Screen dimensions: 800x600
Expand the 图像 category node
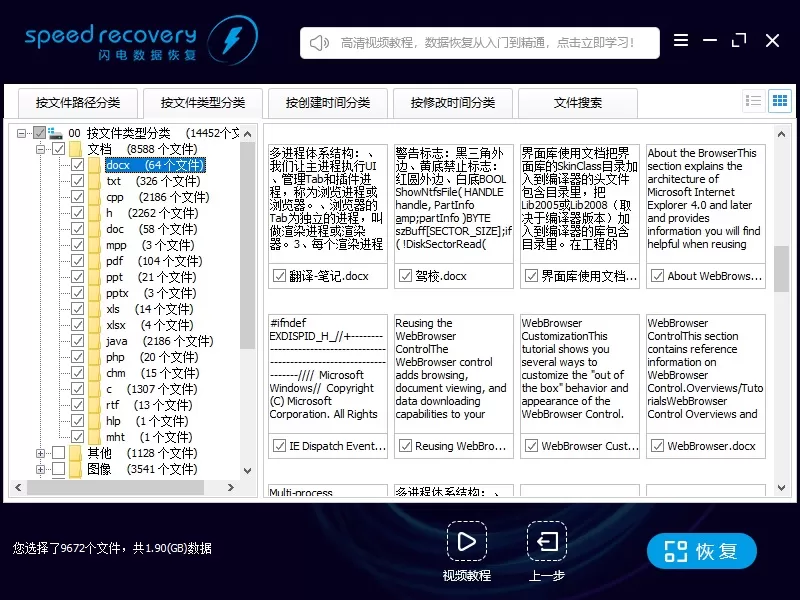coord(40,469)
